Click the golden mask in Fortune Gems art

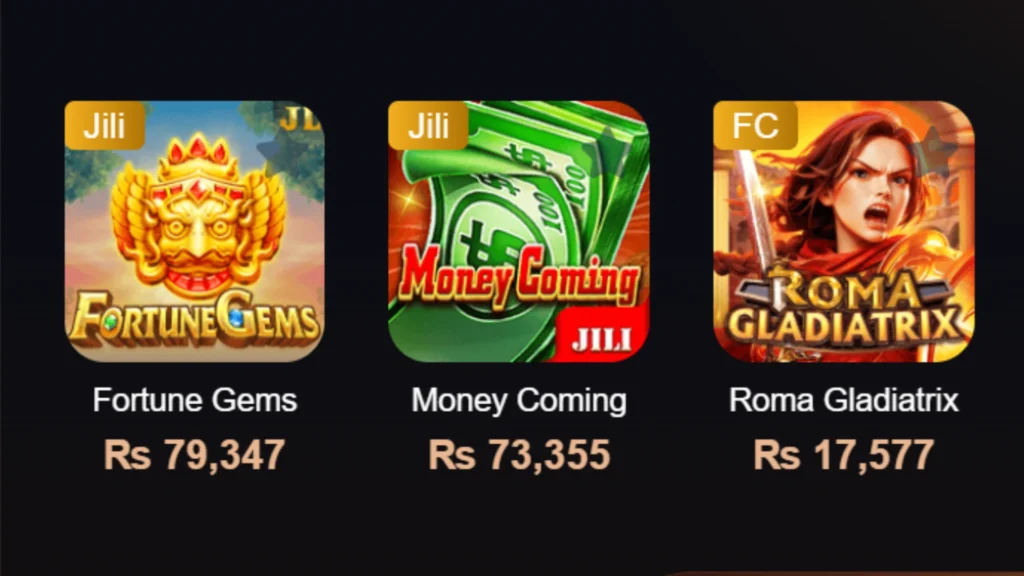click(x=199, y=216)
